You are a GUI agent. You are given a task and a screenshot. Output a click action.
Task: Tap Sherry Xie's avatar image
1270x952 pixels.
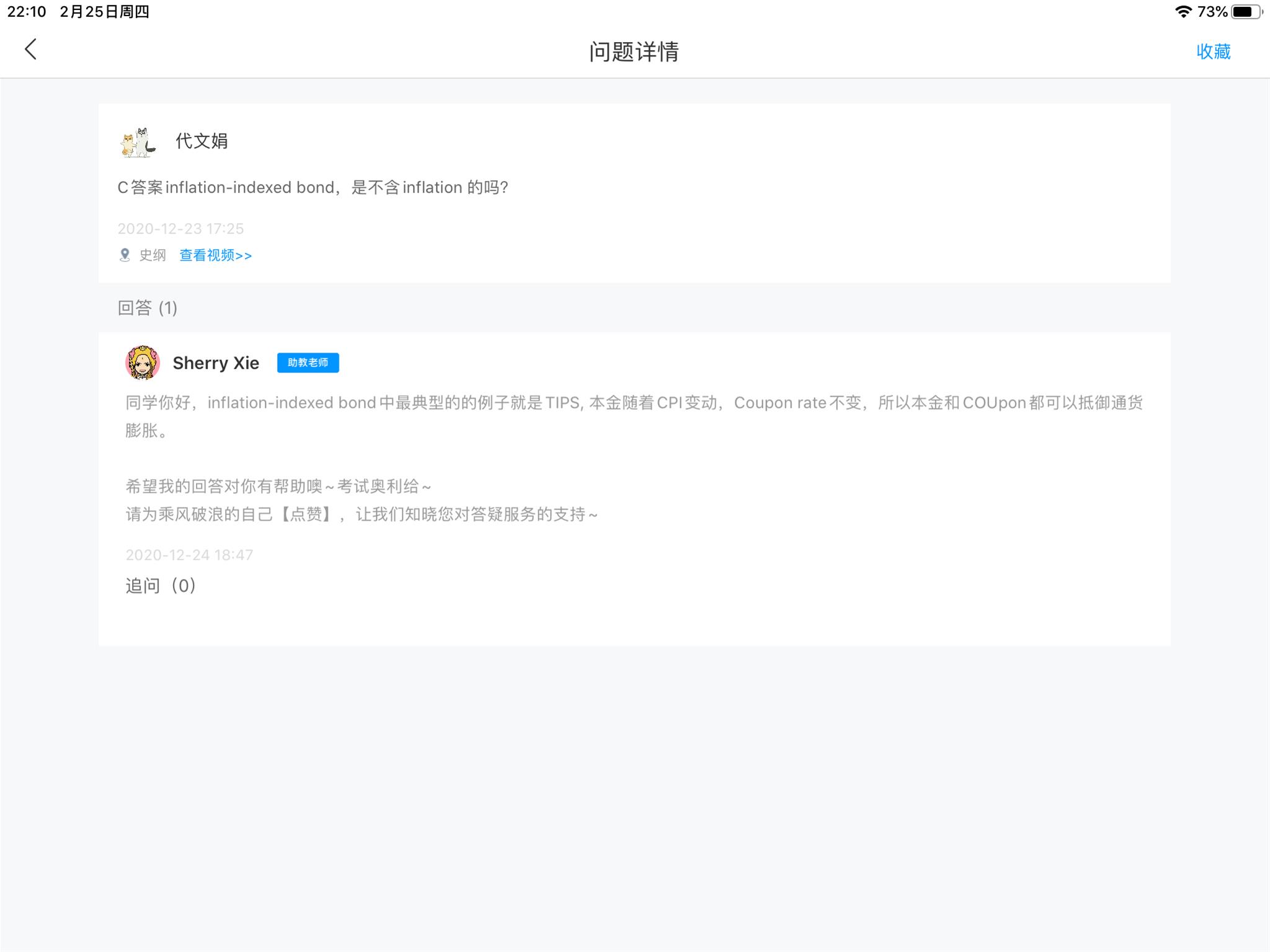coord(143,363)
